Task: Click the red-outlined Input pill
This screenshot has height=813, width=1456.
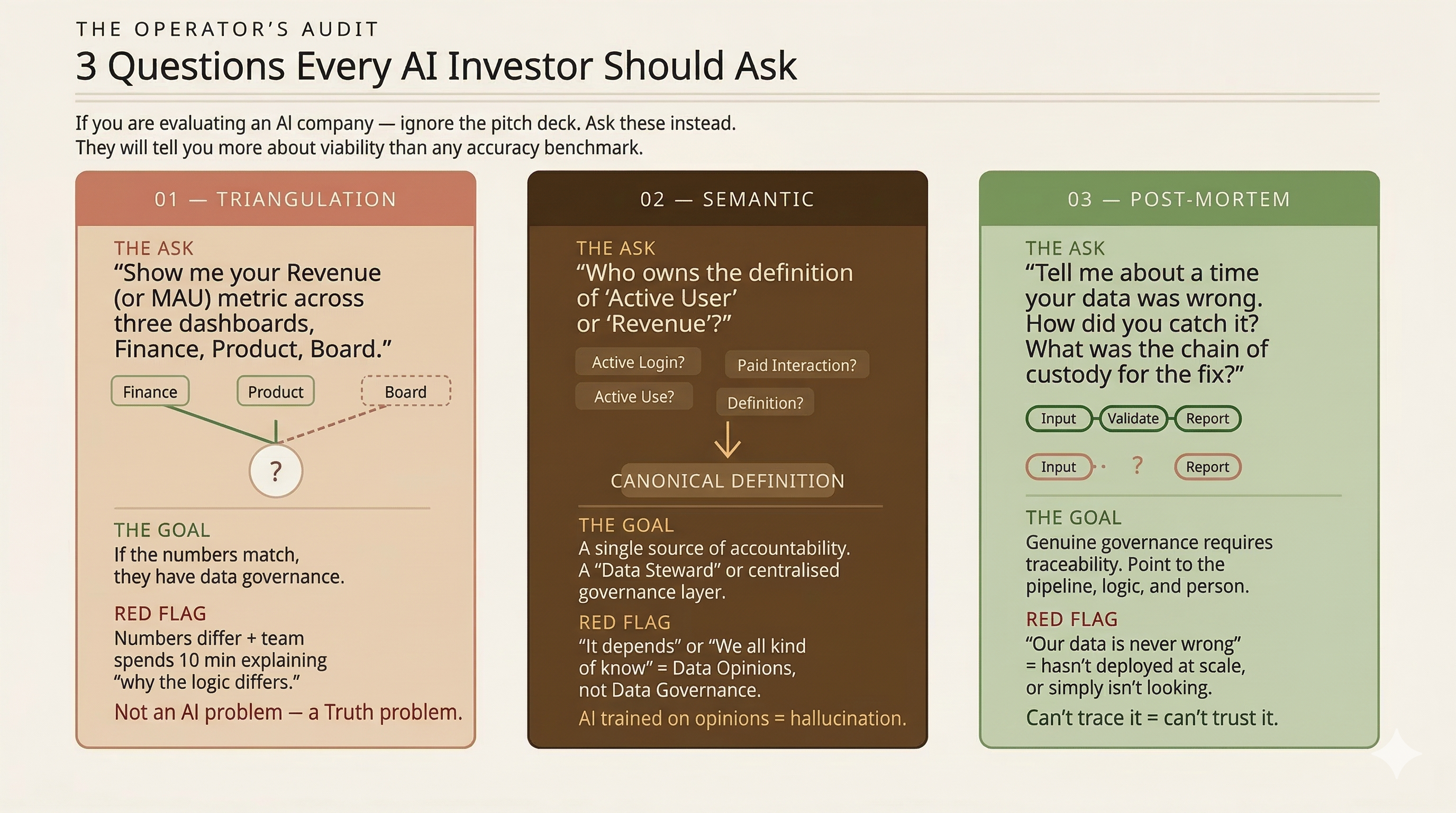Action: [x=1059, y=467]
